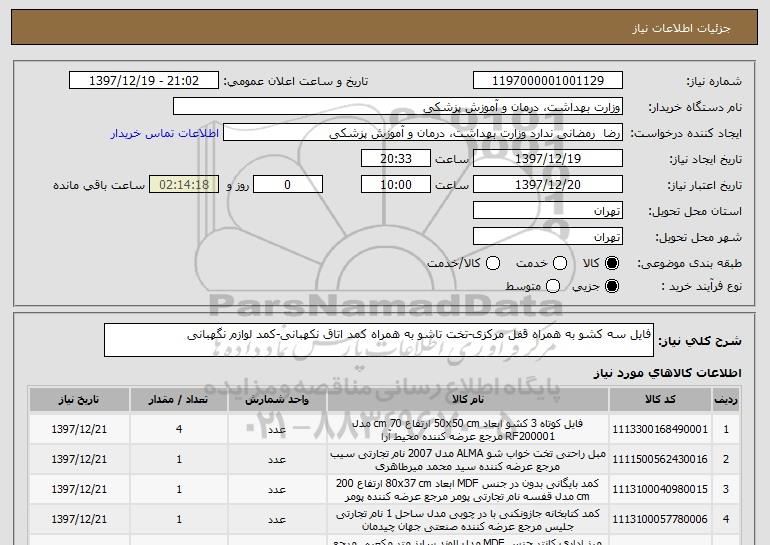Screen dimensions: 770x545
Task: Click need date 1397/12/21 in row 3
Action: pyautogui.click(x=79, y=489)
